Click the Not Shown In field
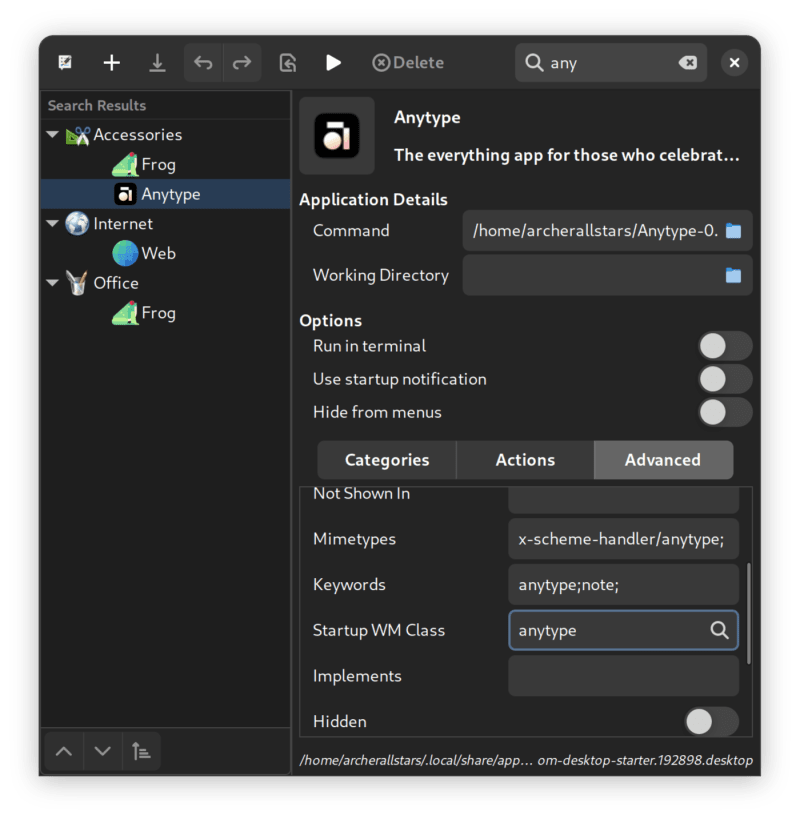800x819 pixels. click(x=623, y=500)
